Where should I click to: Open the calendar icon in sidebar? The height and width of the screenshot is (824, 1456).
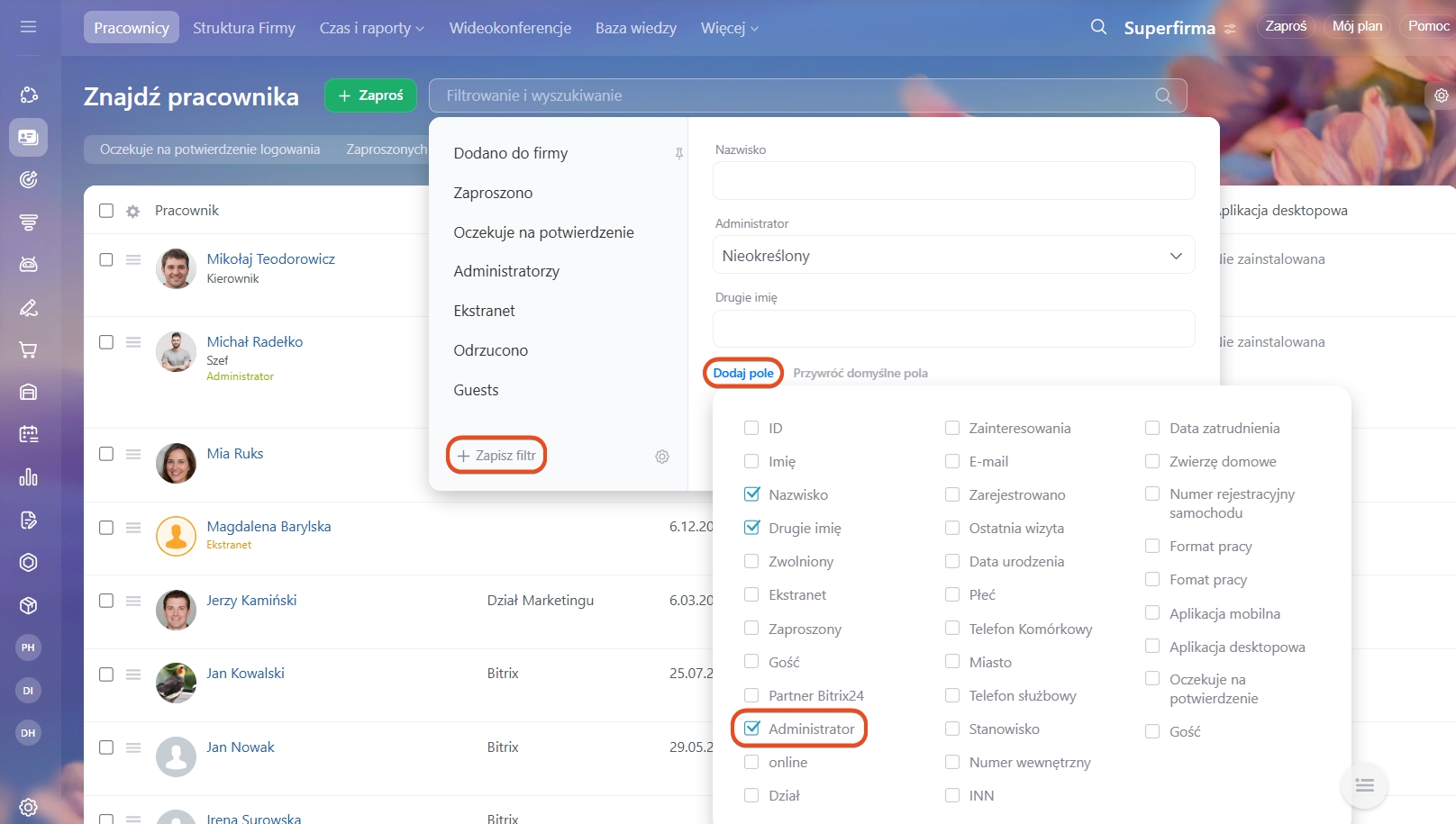pyautogui.click(x=29, y=434)
